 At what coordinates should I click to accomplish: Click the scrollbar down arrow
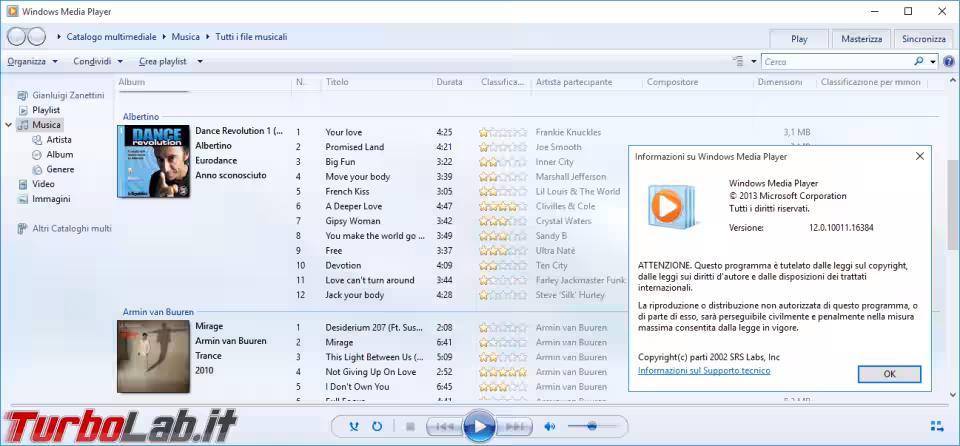pos(953,394)
